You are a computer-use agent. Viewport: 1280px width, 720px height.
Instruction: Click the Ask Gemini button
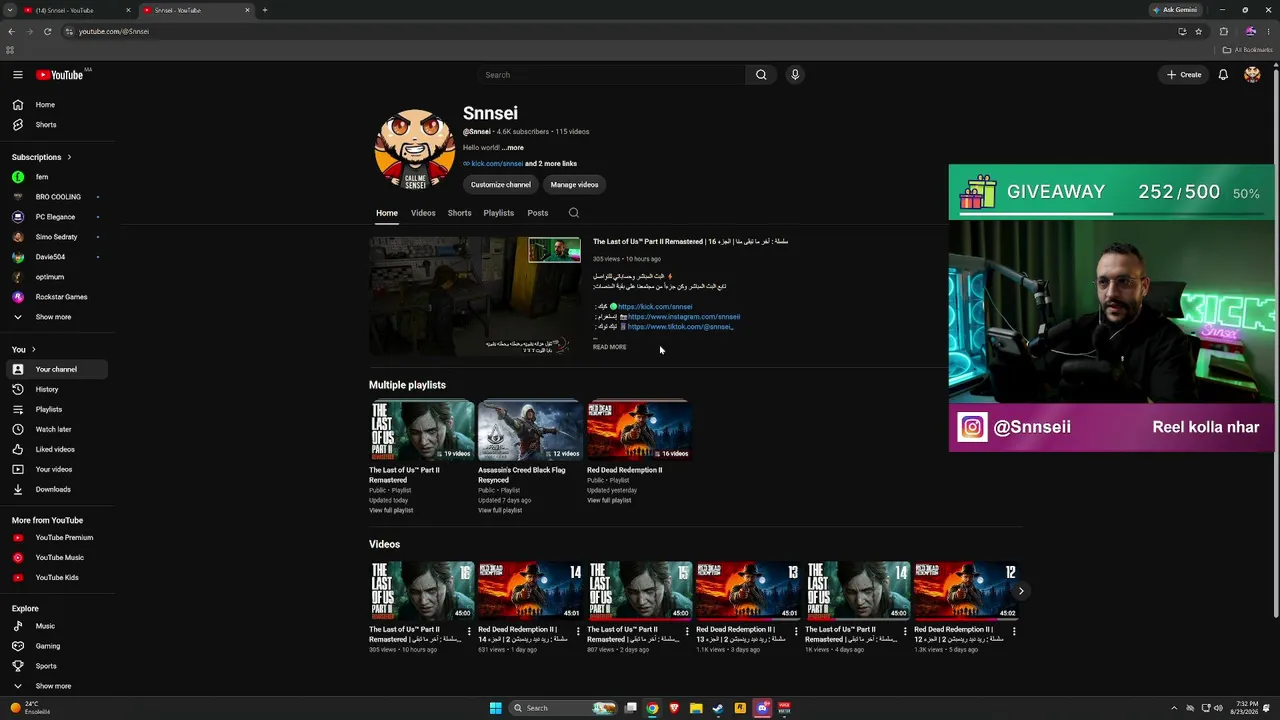point(1175,10)
